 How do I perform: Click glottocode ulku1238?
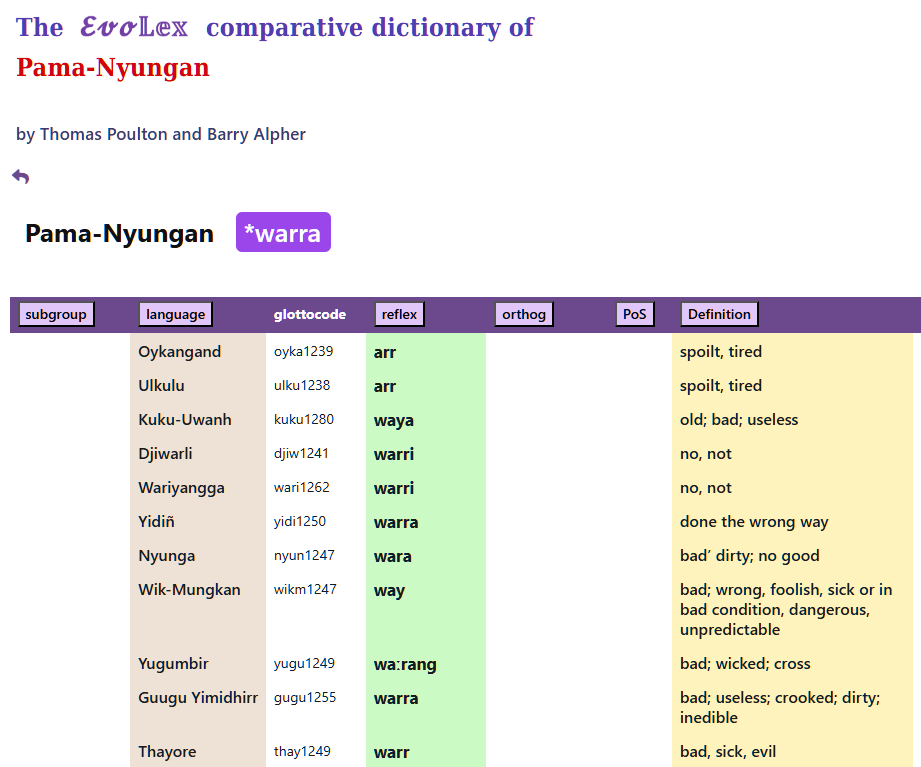coord(302,385)
